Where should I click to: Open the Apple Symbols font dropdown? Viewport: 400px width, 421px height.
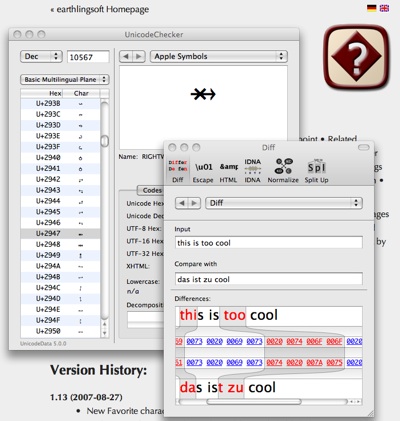(219, 56)
